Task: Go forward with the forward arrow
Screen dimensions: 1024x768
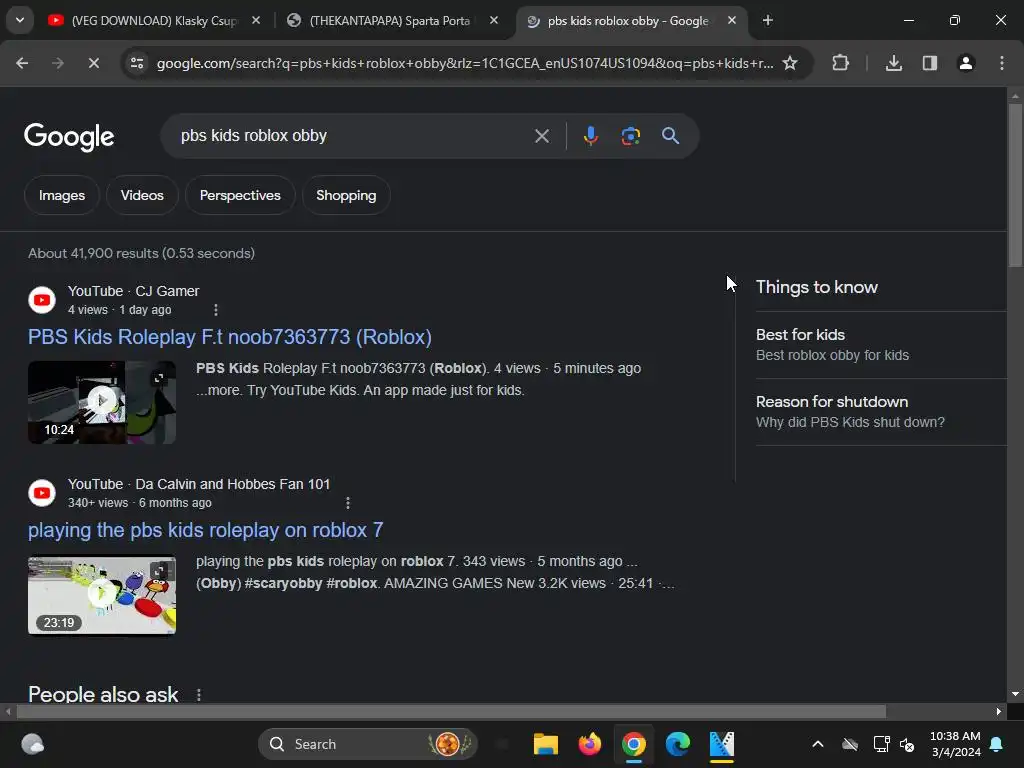Action: pyautogui.click(x=58, y=63)
